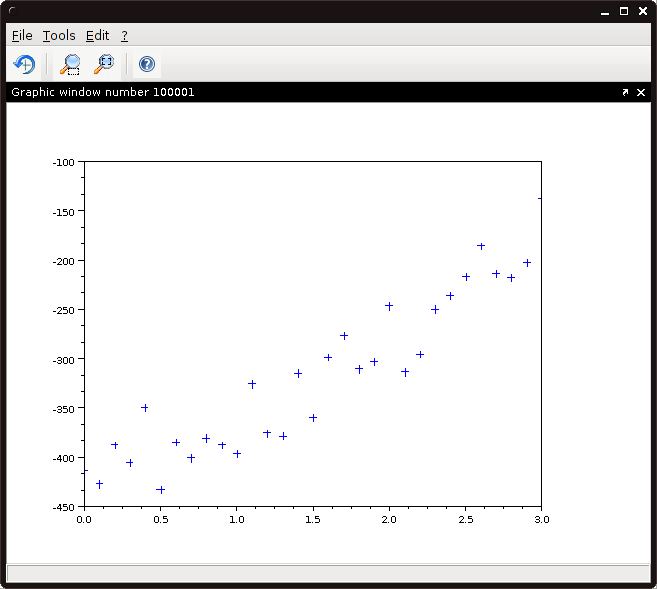Viewport: 657px width, 589px height.
Task: Maximize the application window
Action: point(623,12)
